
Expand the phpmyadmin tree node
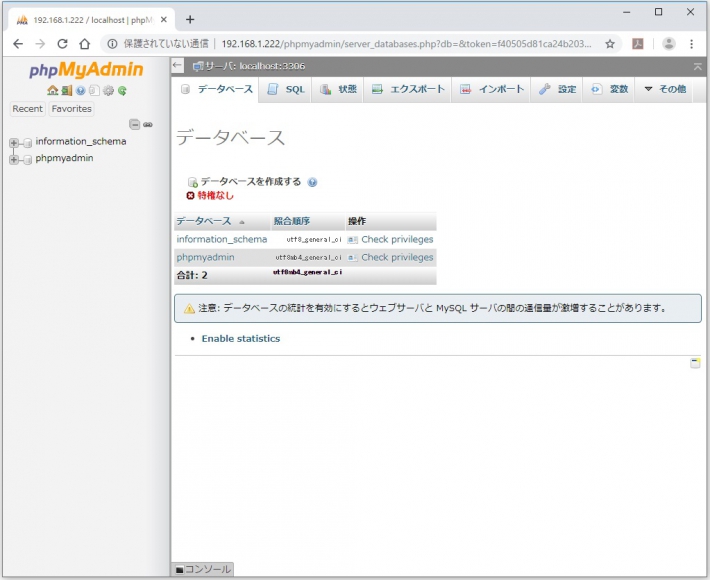(14, 159)
